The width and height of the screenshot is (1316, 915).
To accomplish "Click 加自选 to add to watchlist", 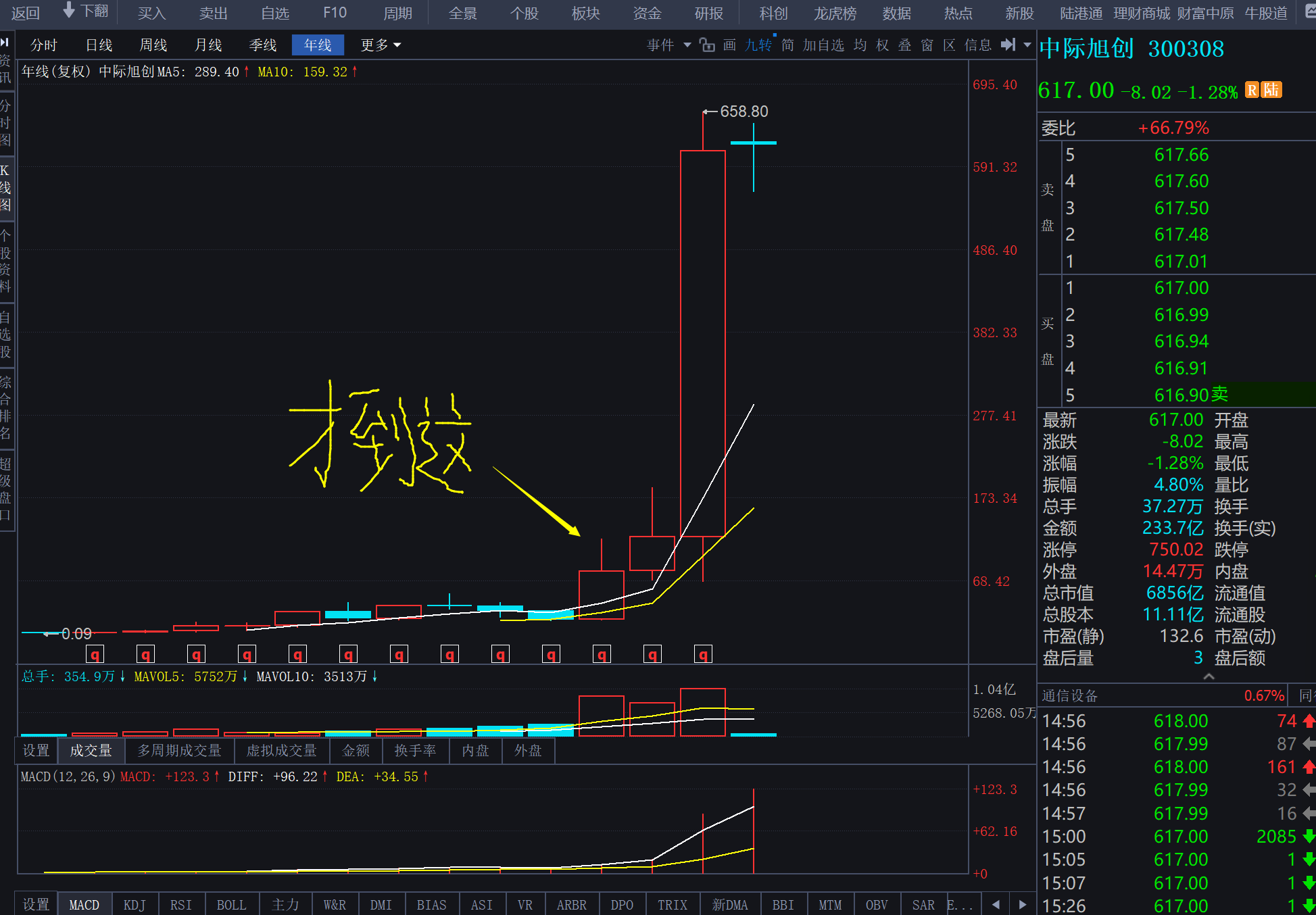I will (x=823, y=45).
